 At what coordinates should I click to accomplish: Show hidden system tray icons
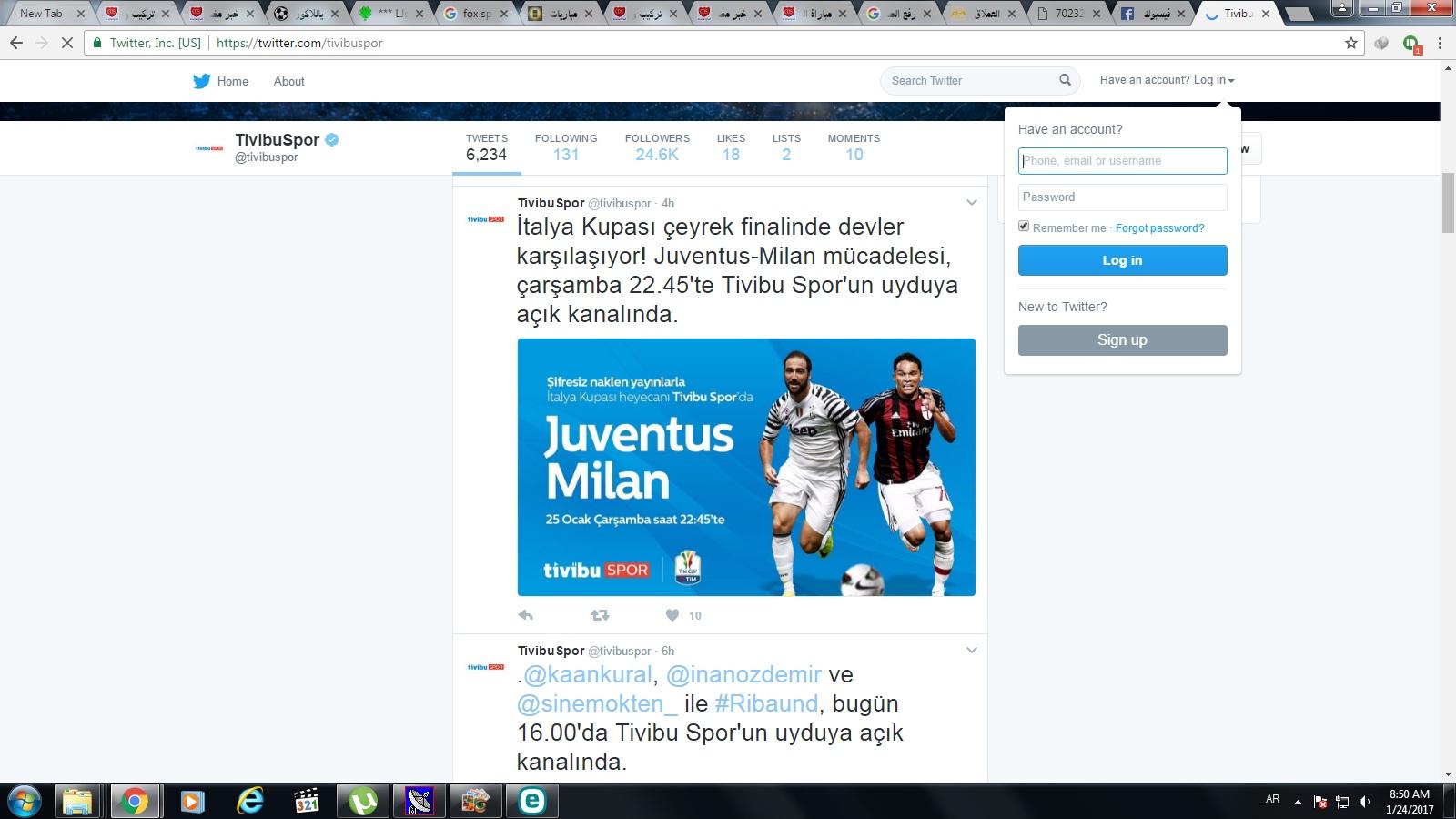(1299, 802)
